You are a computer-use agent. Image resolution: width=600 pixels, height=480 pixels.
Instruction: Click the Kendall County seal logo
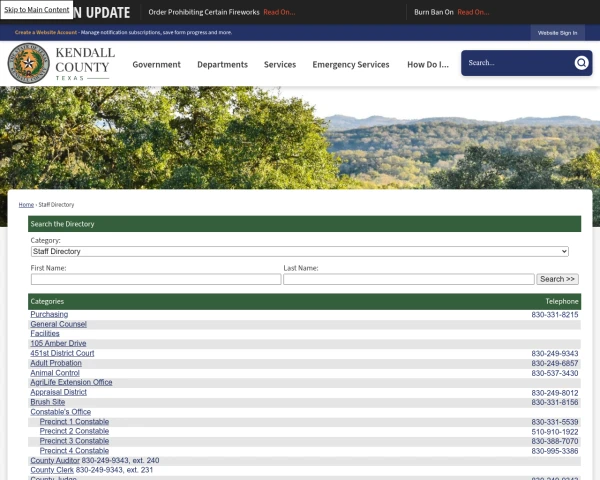(x=28, y=63)
